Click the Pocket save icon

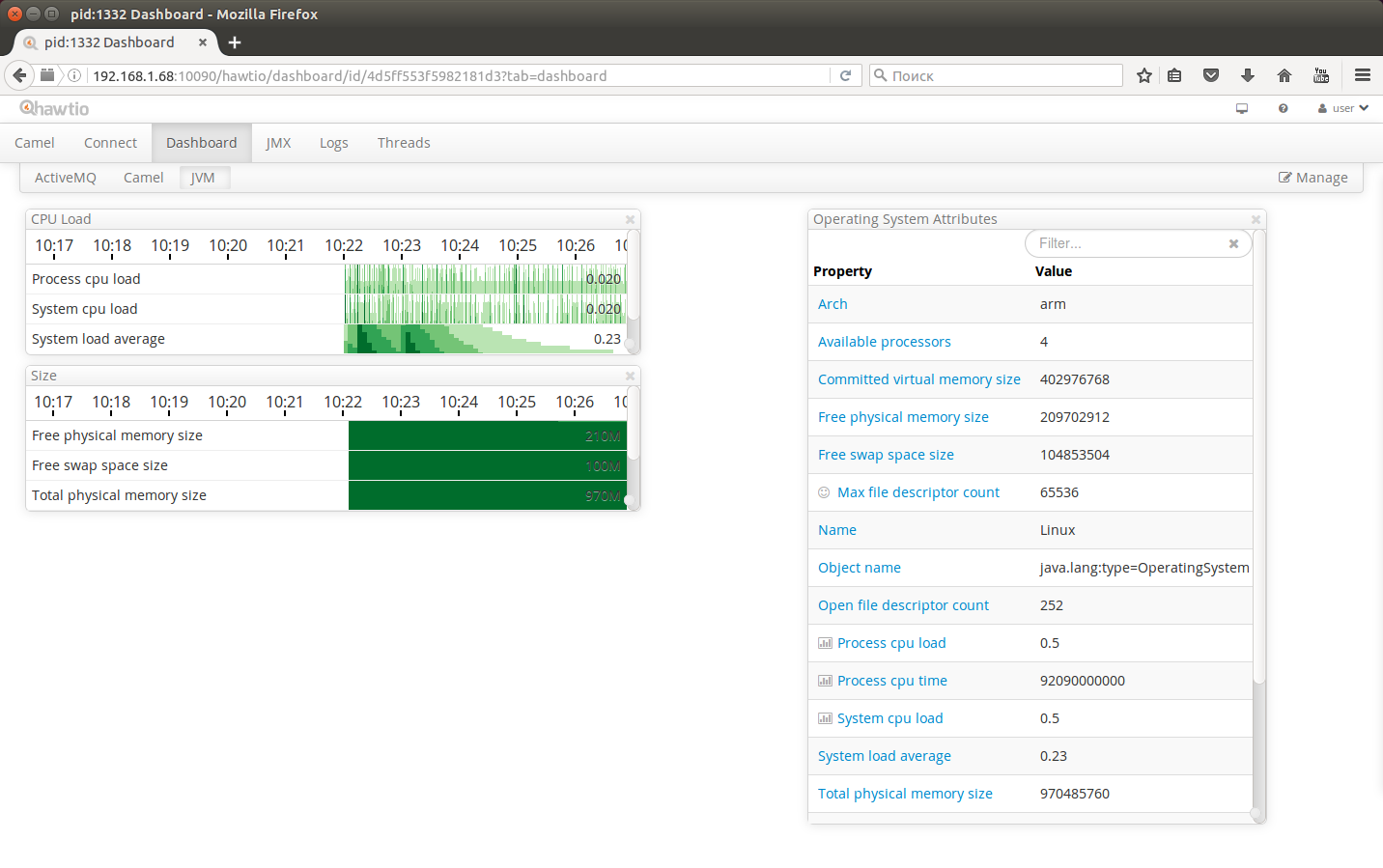pyautogui.click(x=1211, y=75)
